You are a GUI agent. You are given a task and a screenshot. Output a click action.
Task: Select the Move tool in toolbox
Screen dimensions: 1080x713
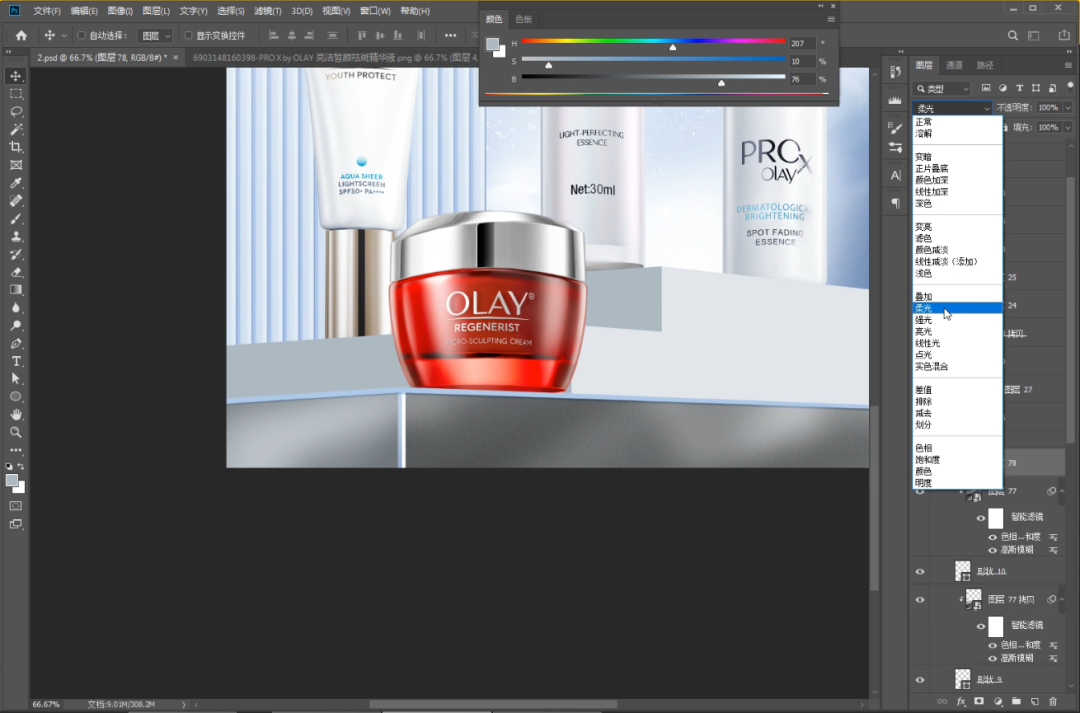[16, 76]
